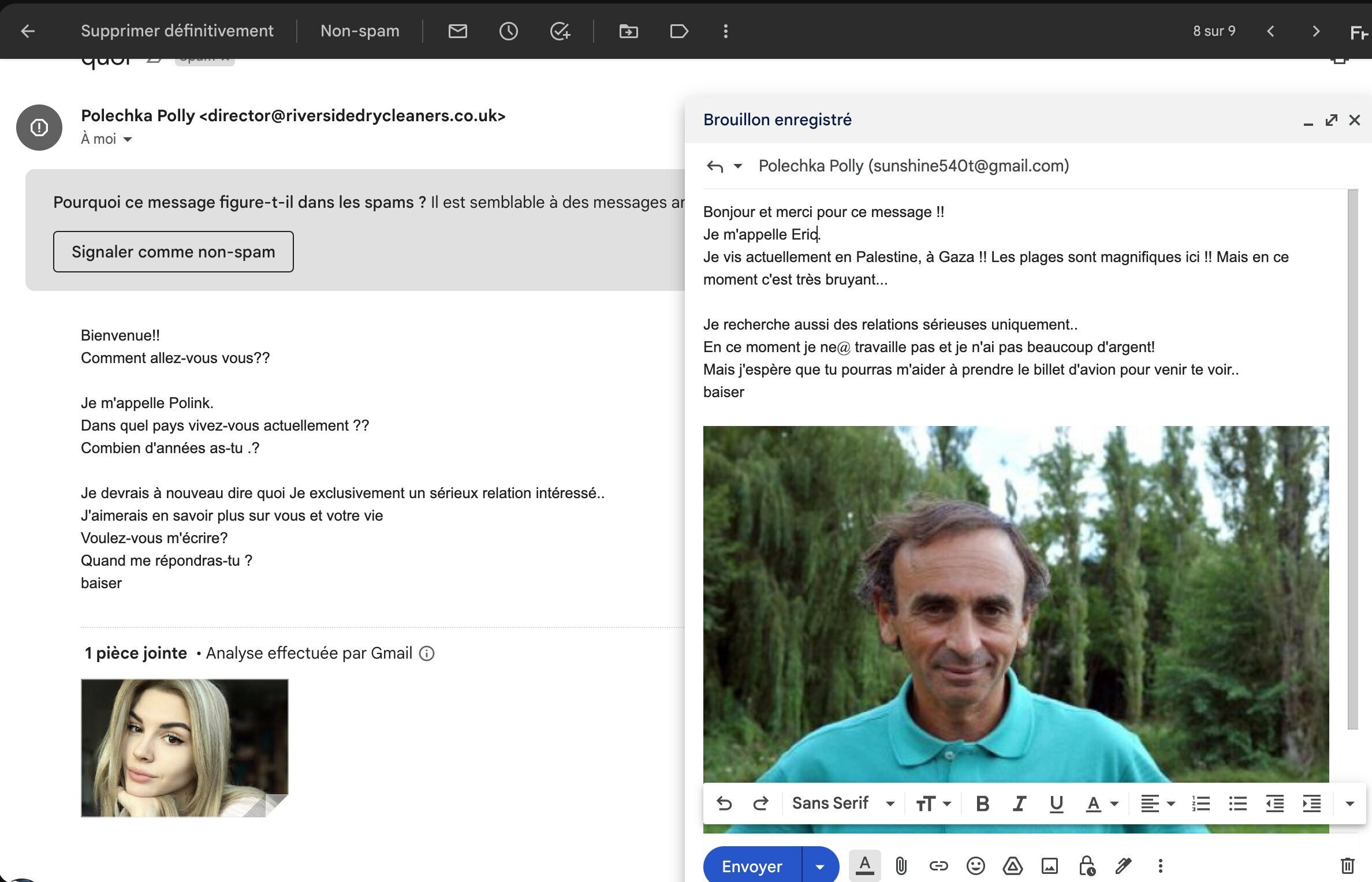Click the Add to Tasks icon
This screenshot has height=882, width=1372.
pyautogui.click(x=560, y=31)
